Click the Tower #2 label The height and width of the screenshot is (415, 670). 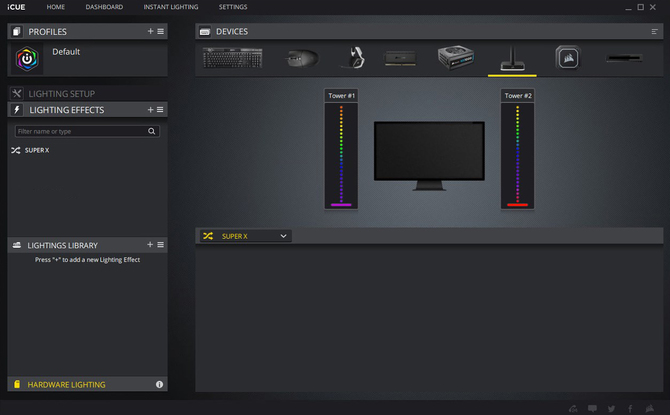[517, 95]
